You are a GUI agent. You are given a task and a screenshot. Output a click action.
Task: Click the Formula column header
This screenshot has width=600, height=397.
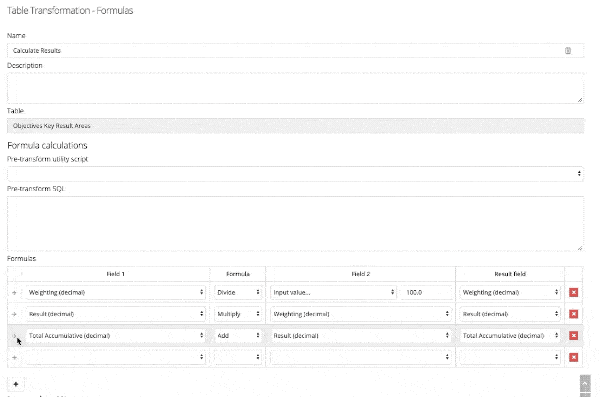point(238,274)
